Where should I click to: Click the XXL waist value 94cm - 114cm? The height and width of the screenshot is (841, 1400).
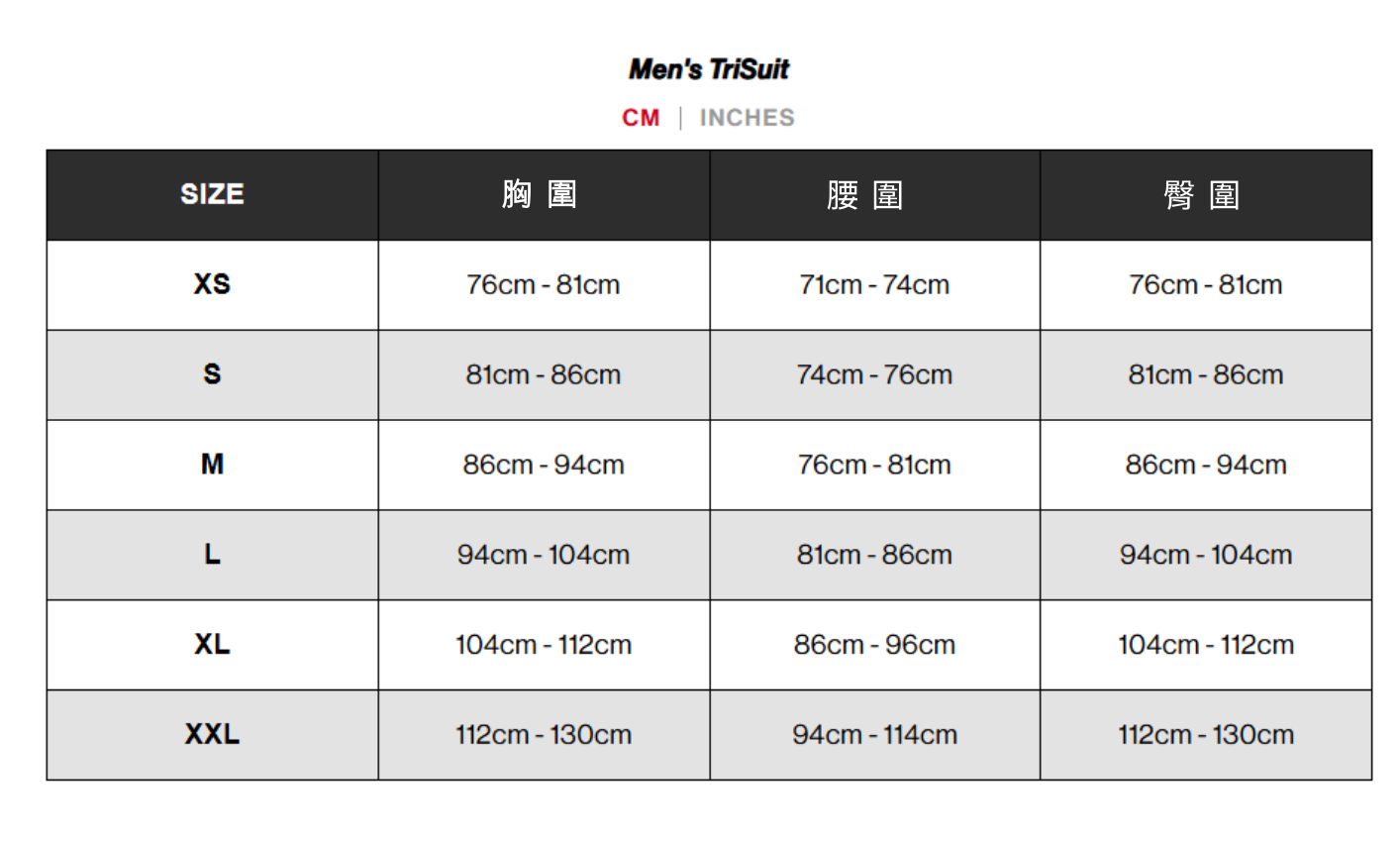point(874,735)
